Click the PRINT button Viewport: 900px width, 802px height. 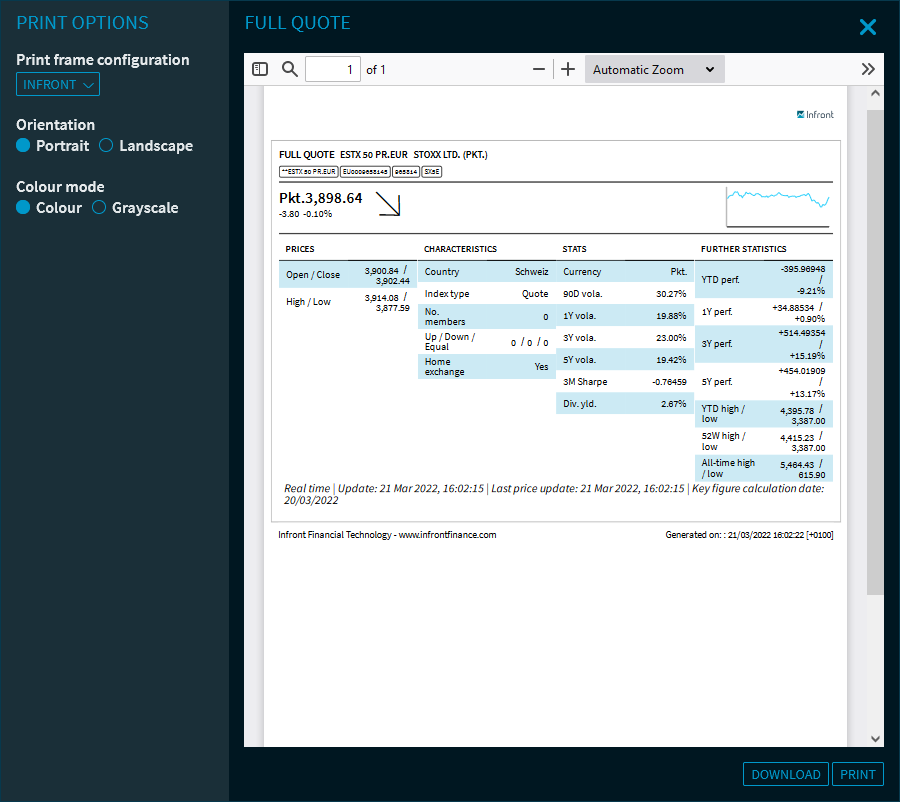click(x=858, y=774)
